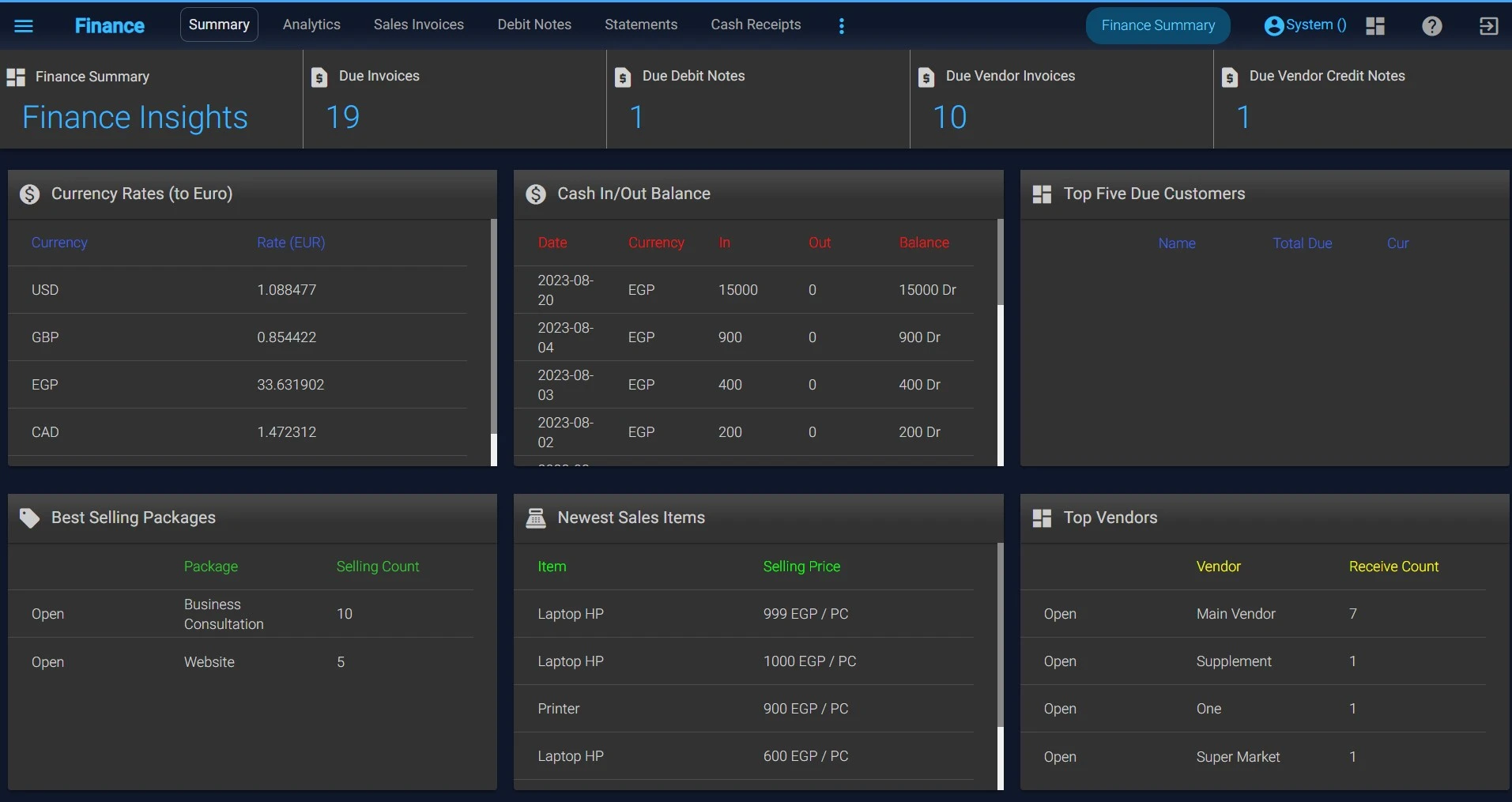
Task: Click the Due Invoices document icon
Action: [319, 77]
